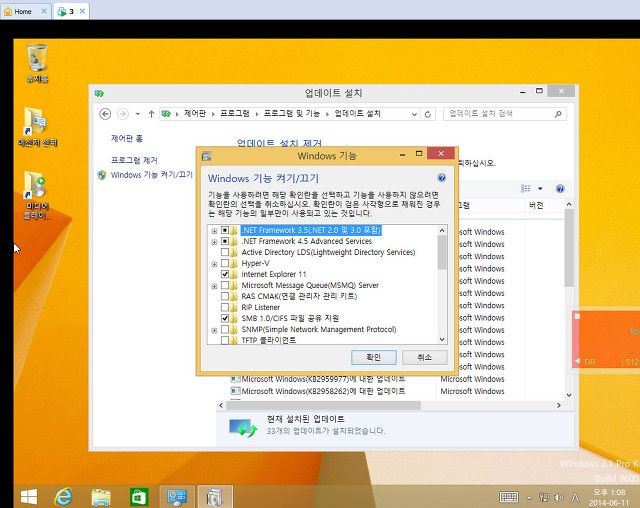Launch Internet Explorer from the taskbar

tap(63, 497)
